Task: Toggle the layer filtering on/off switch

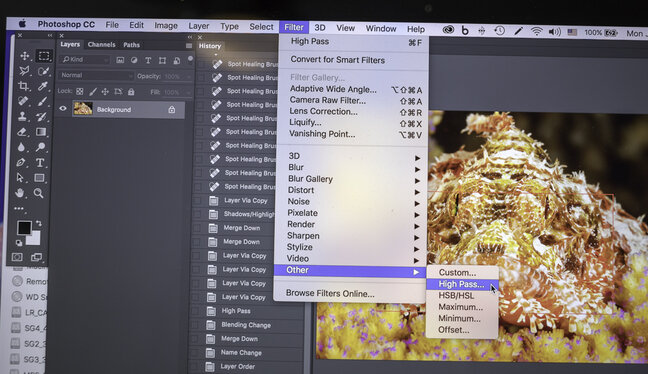Action: (190, 60)
